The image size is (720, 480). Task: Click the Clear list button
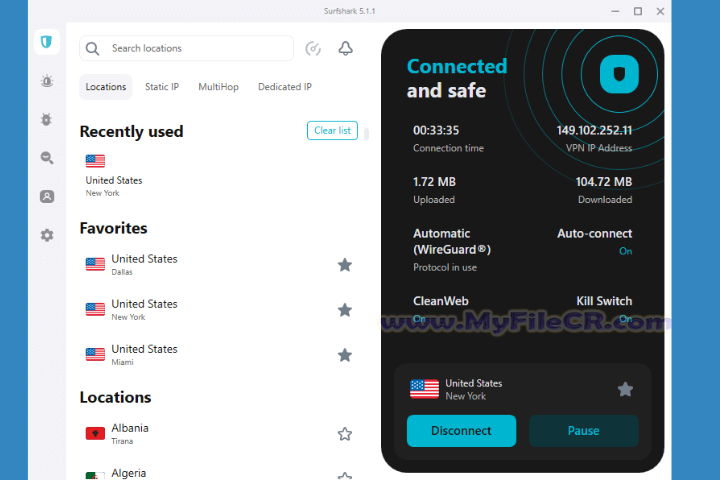(332, 130)
